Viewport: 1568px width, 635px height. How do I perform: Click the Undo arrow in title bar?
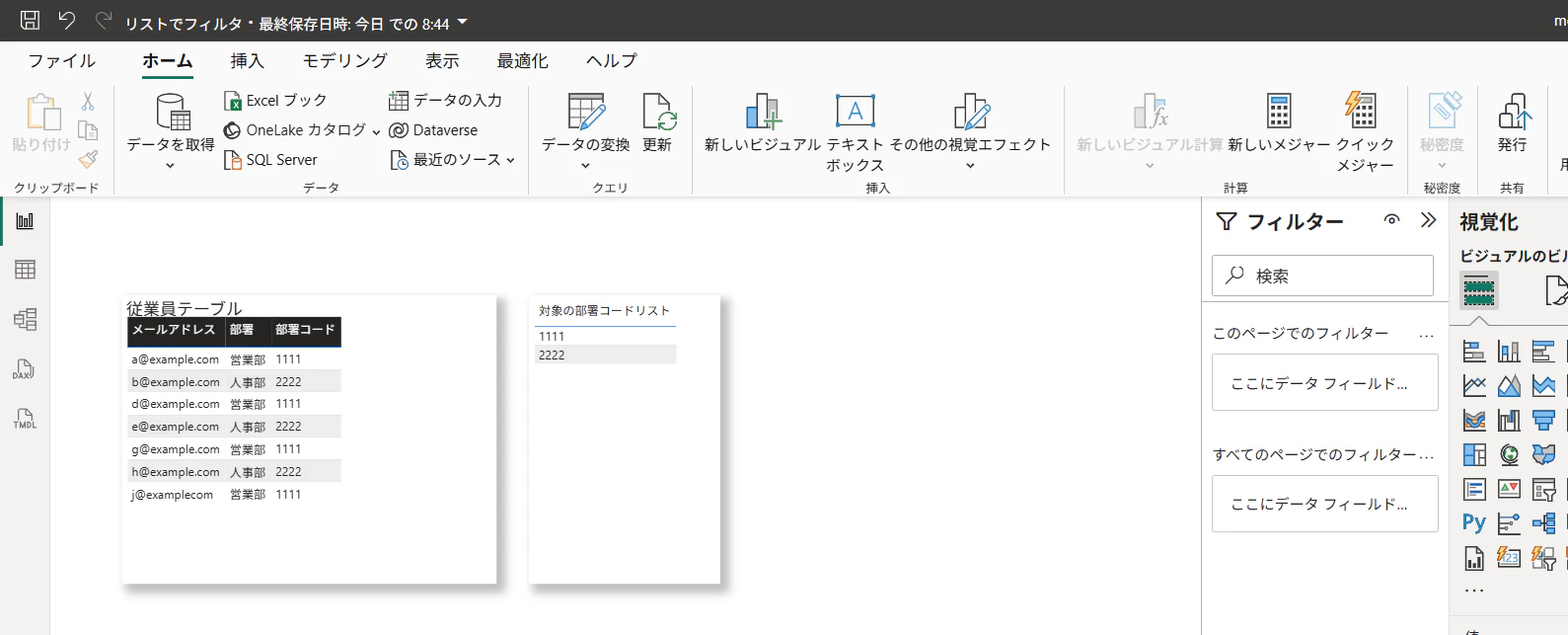pos(66,20)
